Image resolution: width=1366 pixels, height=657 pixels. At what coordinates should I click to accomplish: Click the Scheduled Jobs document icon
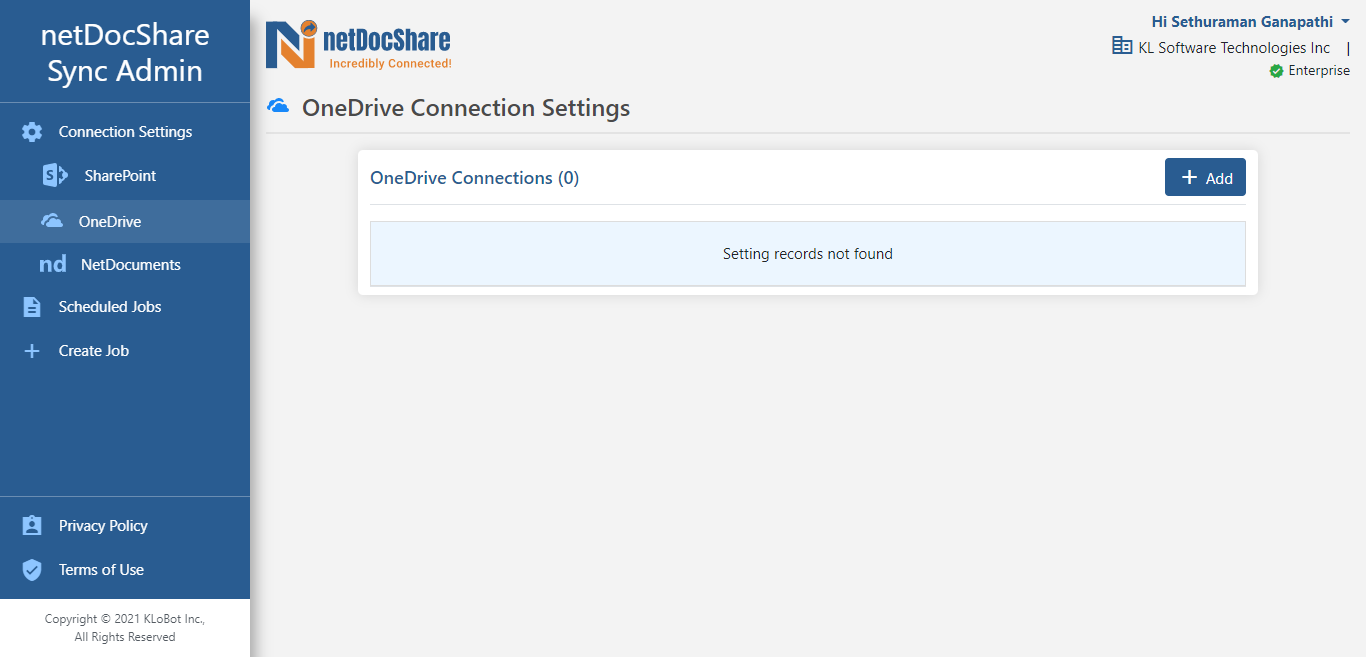coord(32,307)
